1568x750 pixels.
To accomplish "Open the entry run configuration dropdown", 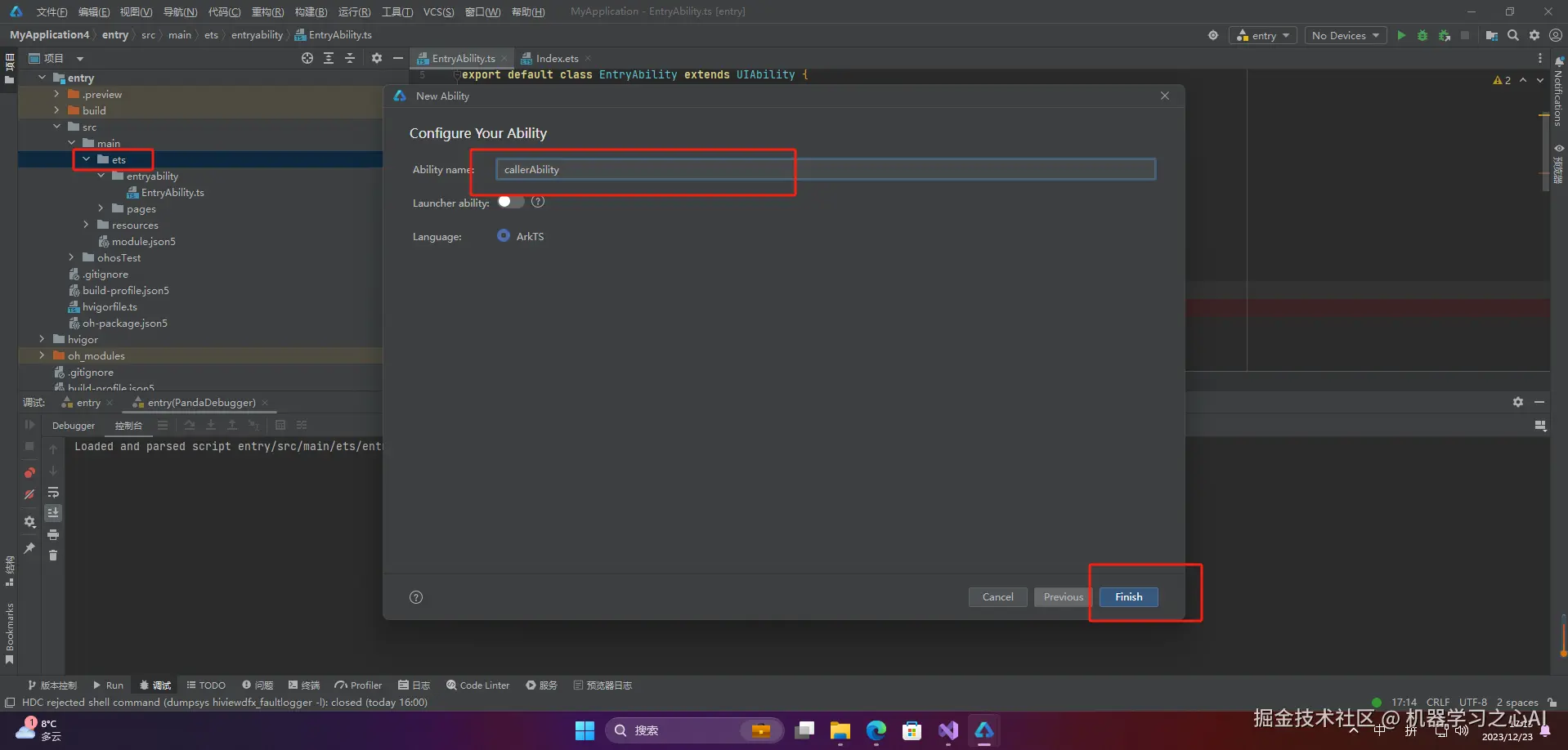I will pos(1263,35).
